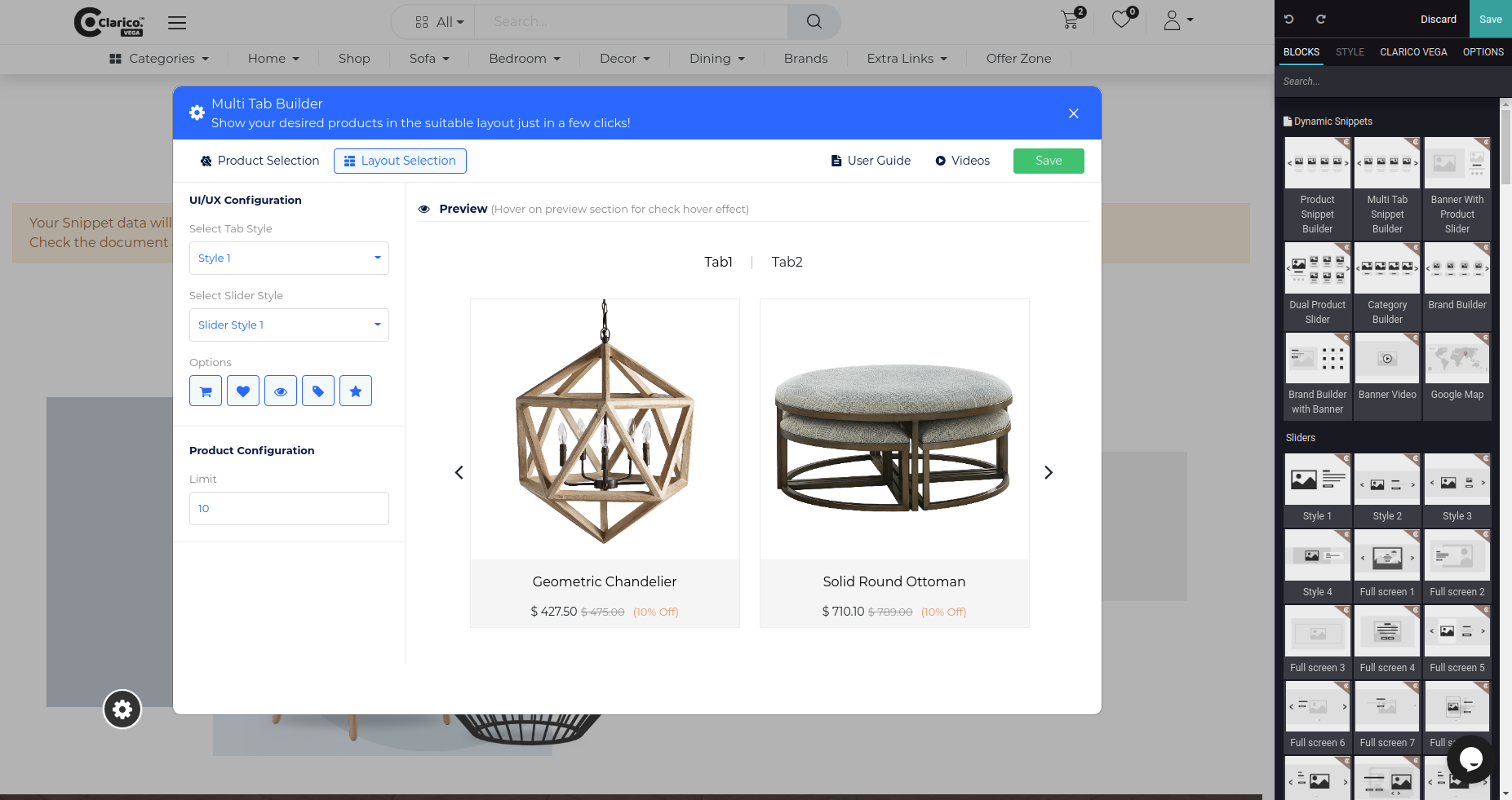Switch to the Layout Selection tab
The width and height of the screenshot is (1512, 800).
[x=400, y=161]
